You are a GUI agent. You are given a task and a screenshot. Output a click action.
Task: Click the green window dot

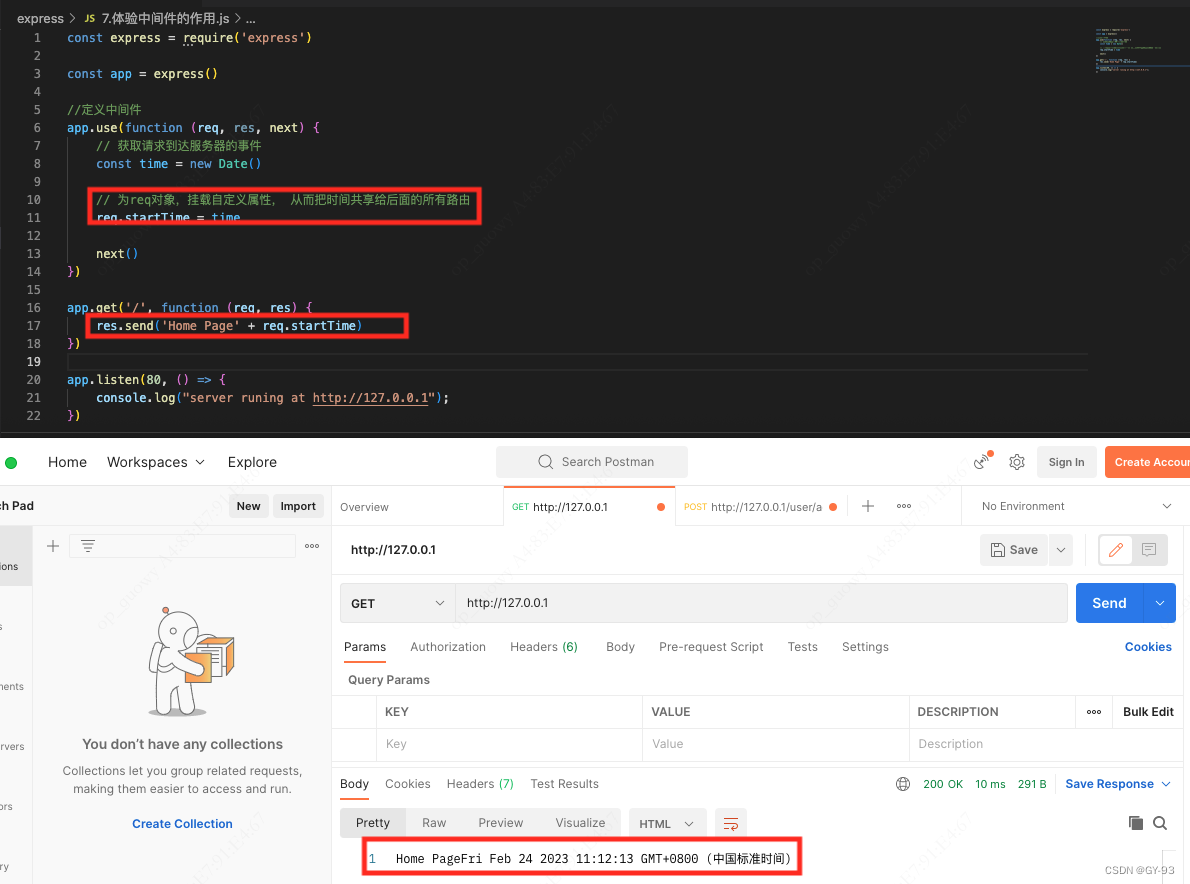[x=11, y=463]
